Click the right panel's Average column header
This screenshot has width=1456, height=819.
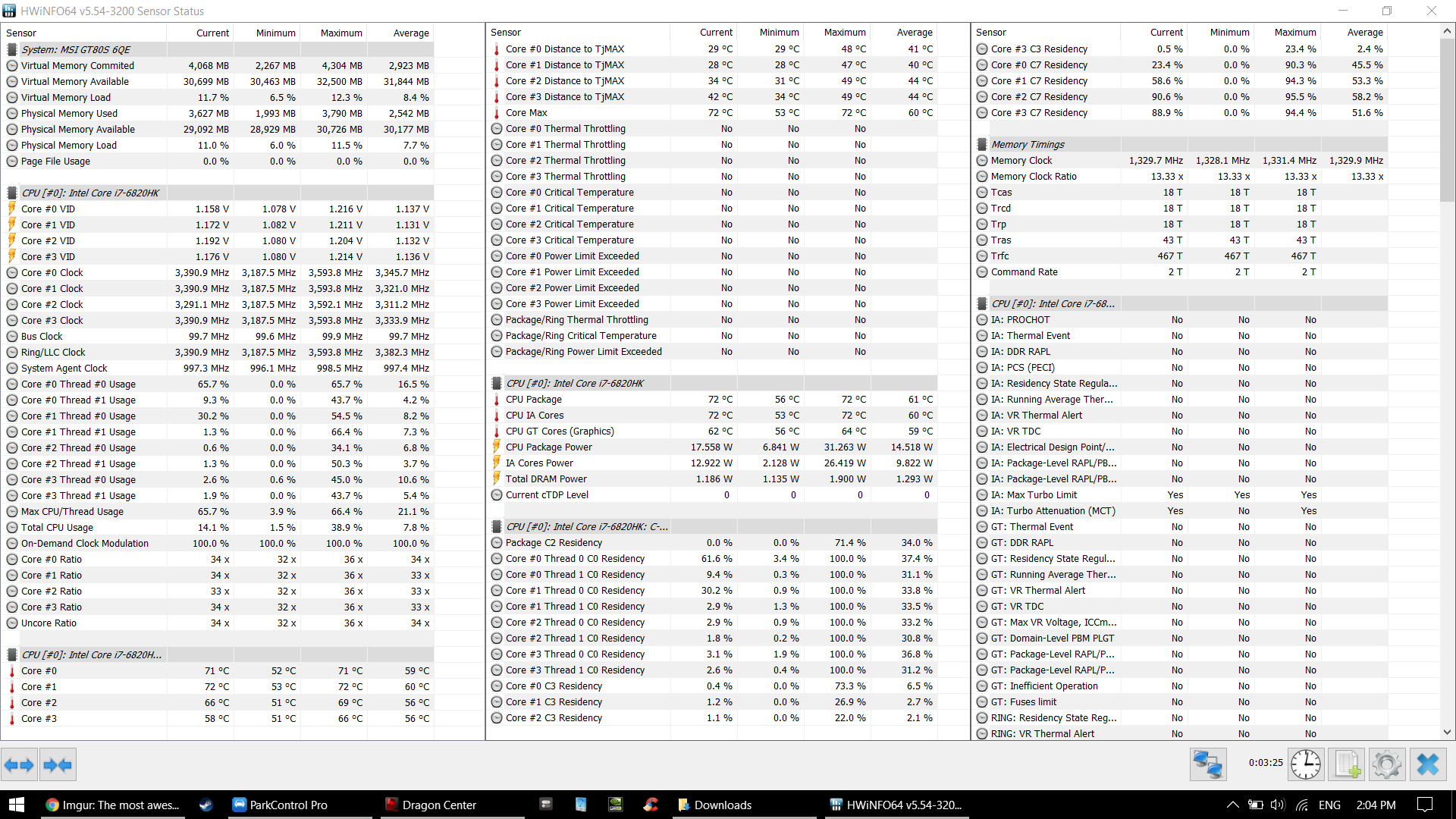click(1355, 33)
